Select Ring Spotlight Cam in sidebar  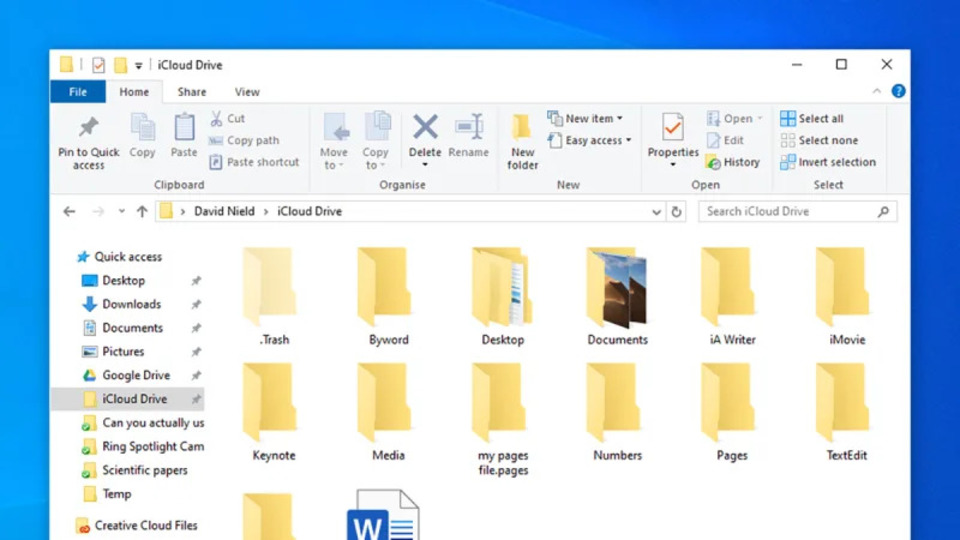[143, 446]
